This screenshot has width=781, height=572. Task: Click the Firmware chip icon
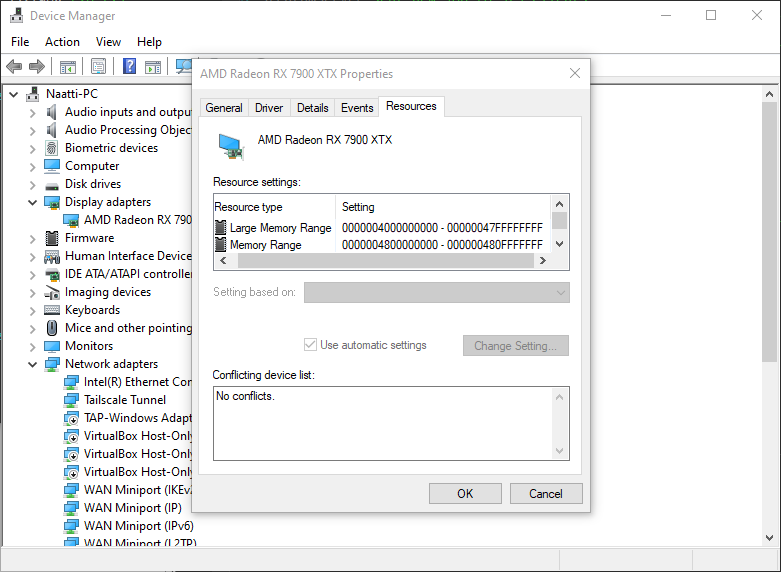coord(51,238)
